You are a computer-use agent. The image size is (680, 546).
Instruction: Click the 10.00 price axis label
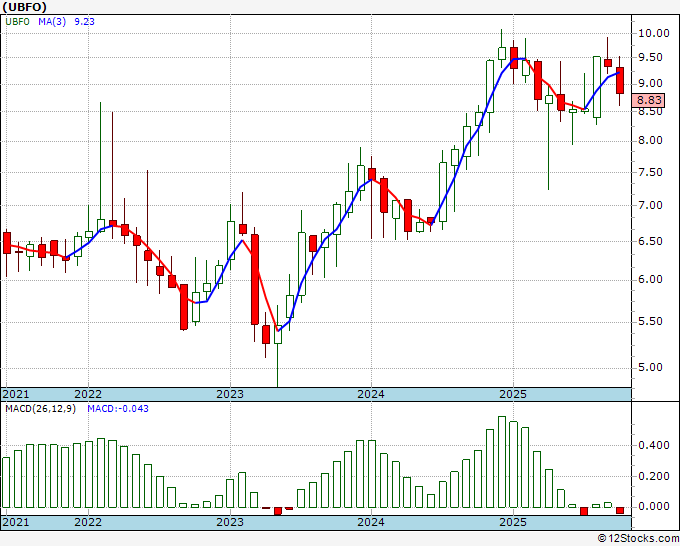653,33
